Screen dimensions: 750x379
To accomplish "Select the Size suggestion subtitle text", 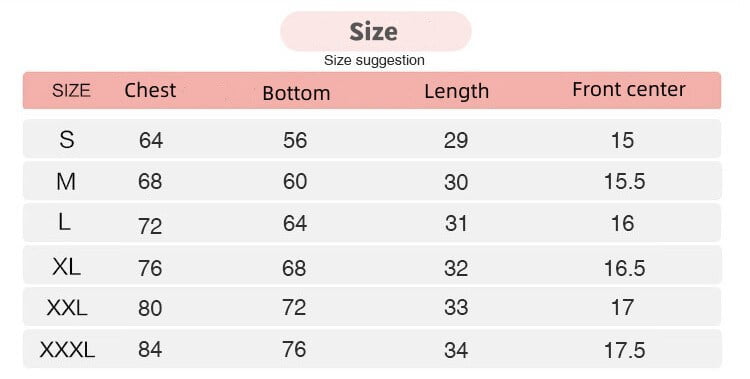I will (374, 60).
